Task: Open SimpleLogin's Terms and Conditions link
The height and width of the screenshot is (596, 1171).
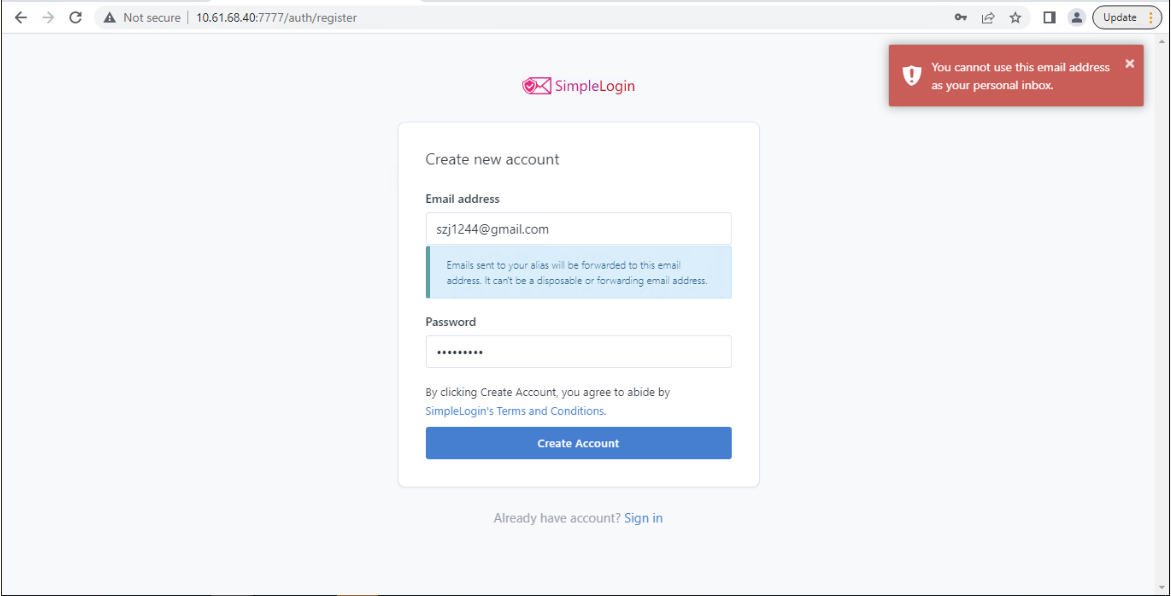Action: click(x=514, y=410)
